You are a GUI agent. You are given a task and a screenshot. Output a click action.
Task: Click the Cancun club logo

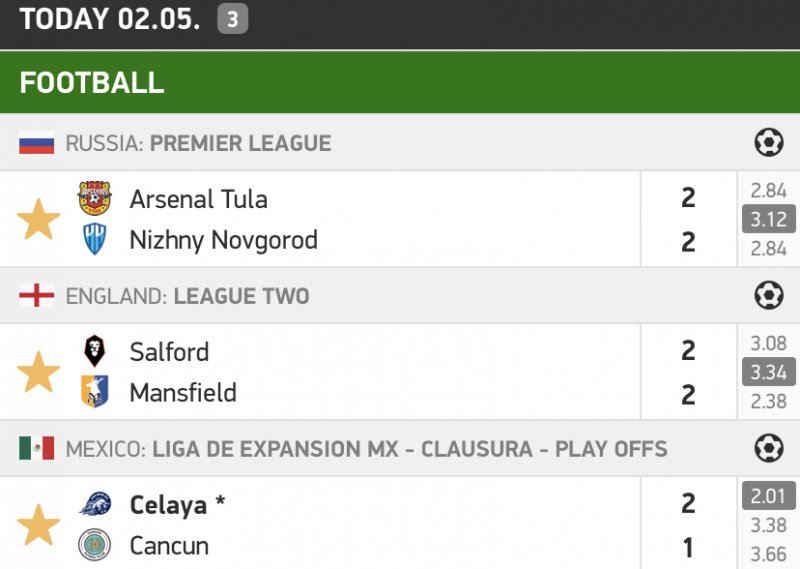click(x=95, y=545)
